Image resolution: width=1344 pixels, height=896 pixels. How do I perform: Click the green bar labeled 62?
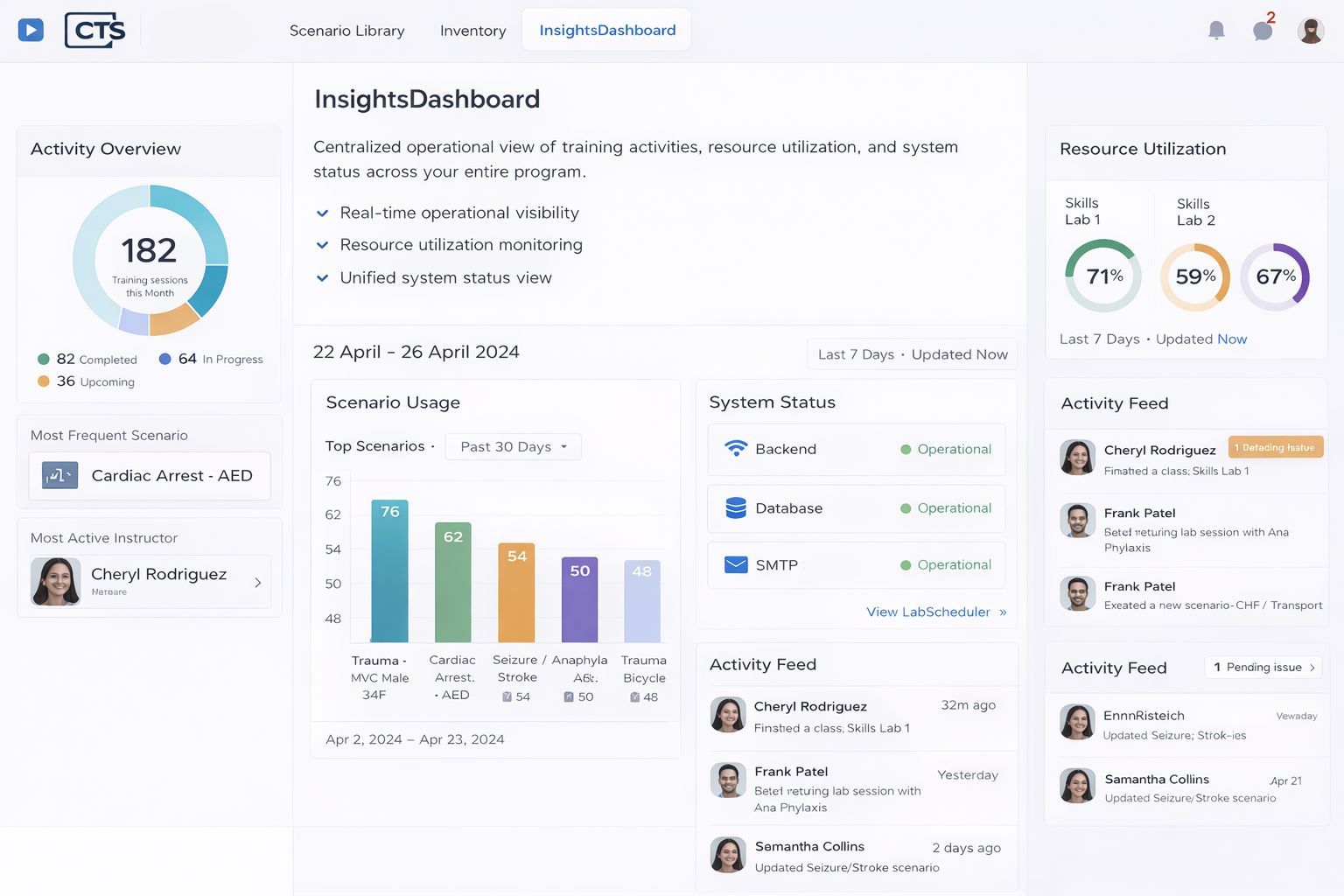coord(453,582)
